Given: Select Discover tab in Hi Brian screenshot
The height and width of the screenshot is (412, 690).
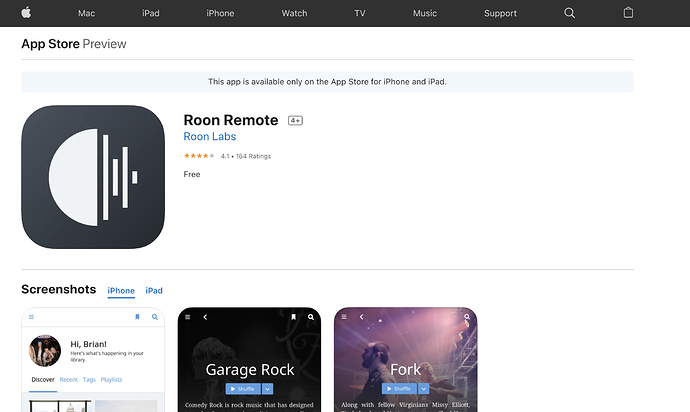Looking at the screenshot, I should pos(43,380).
